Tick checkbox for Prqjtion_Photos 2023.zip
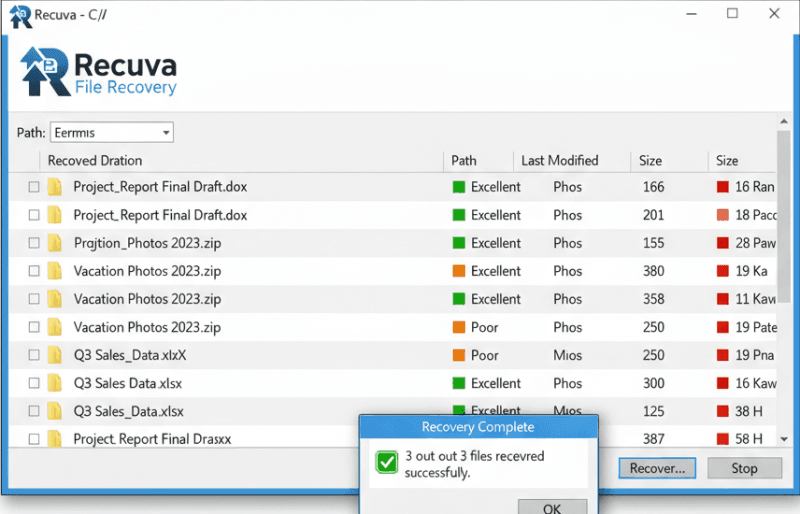This screenshot has width=800, height=514. point(34,243)
